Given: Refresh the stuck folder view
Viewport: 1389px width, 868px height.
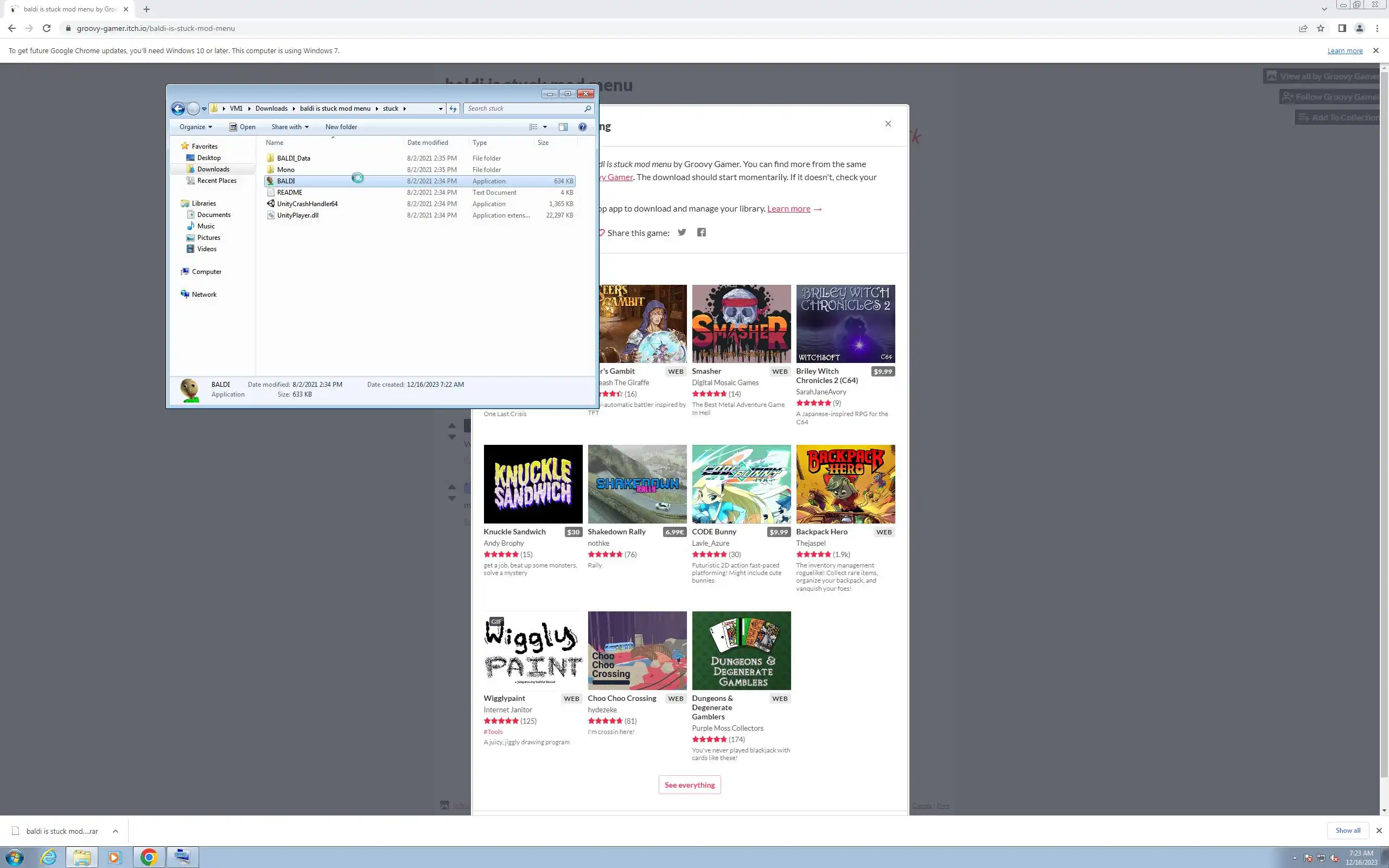Looking at the screenshot, I should click(453, 108).
